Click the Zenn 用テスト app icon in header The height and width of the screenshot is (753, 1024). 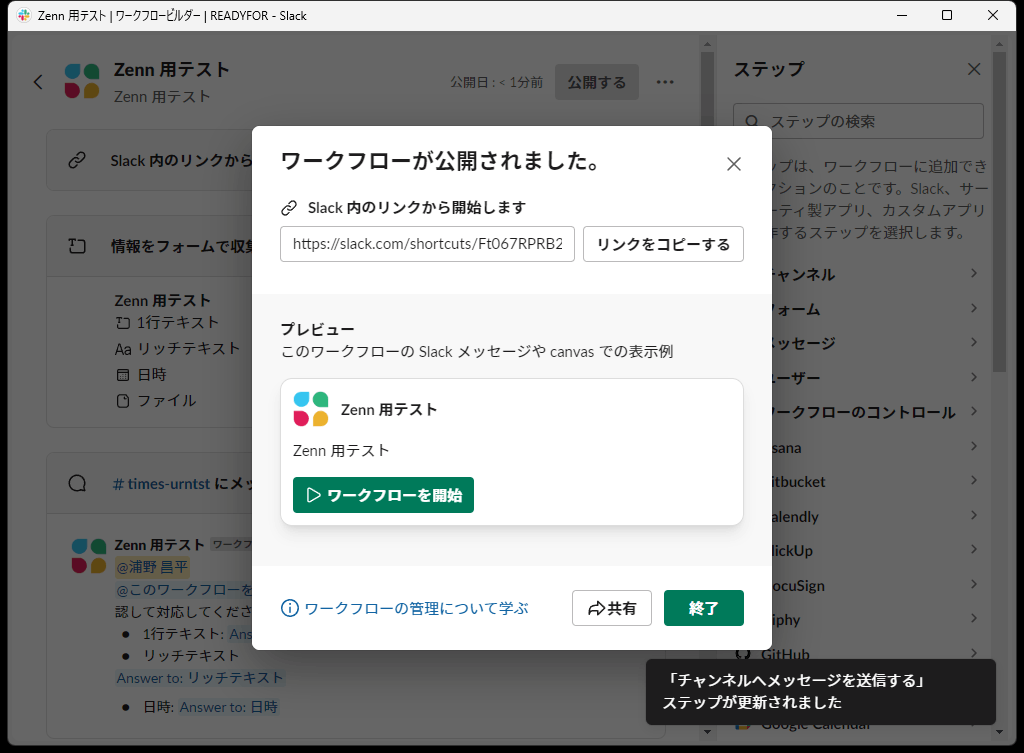[x=82, y=82]
